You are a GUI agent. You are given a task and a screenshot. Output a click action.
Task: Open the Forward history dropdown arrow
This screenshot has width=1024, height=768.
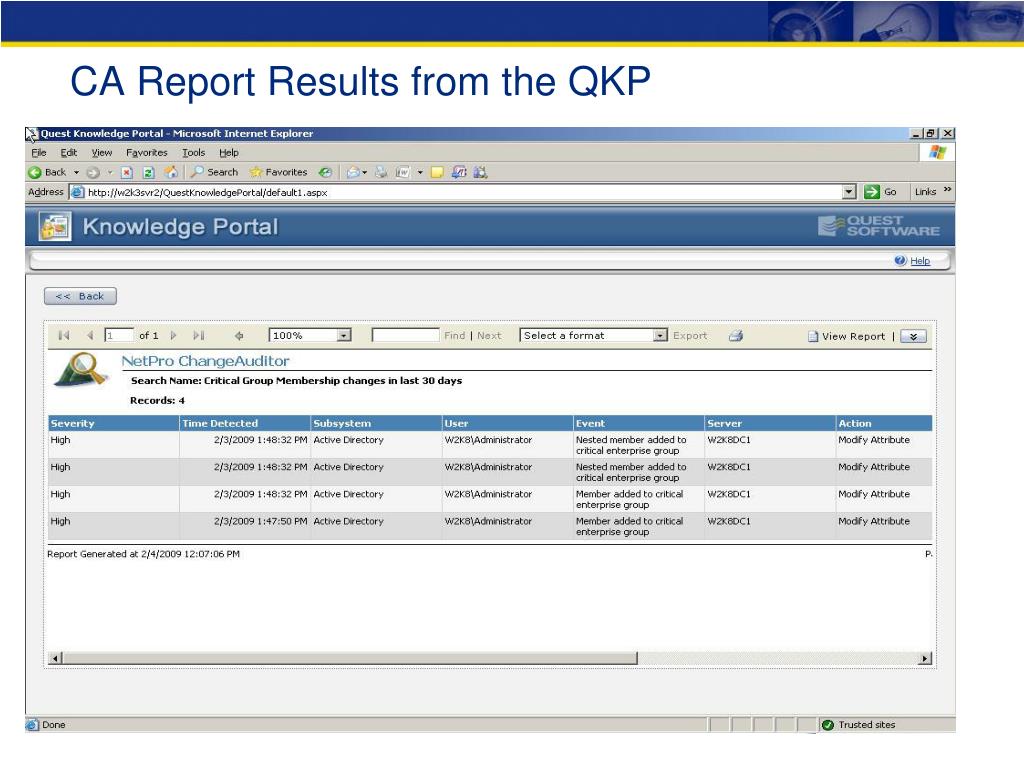coord(110,172)
